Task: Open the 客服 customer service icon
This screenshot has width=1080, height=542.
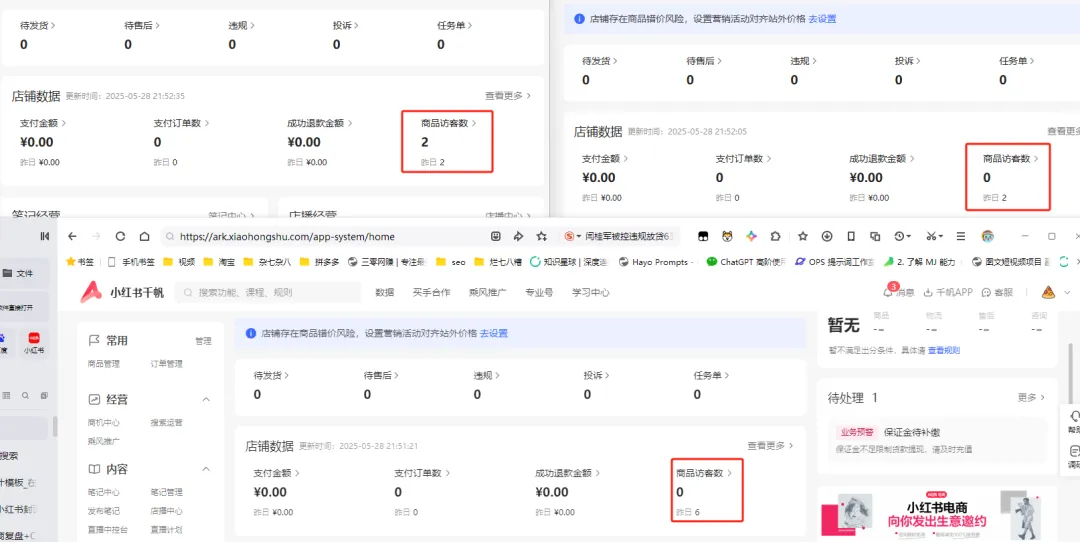Action: 986,293
